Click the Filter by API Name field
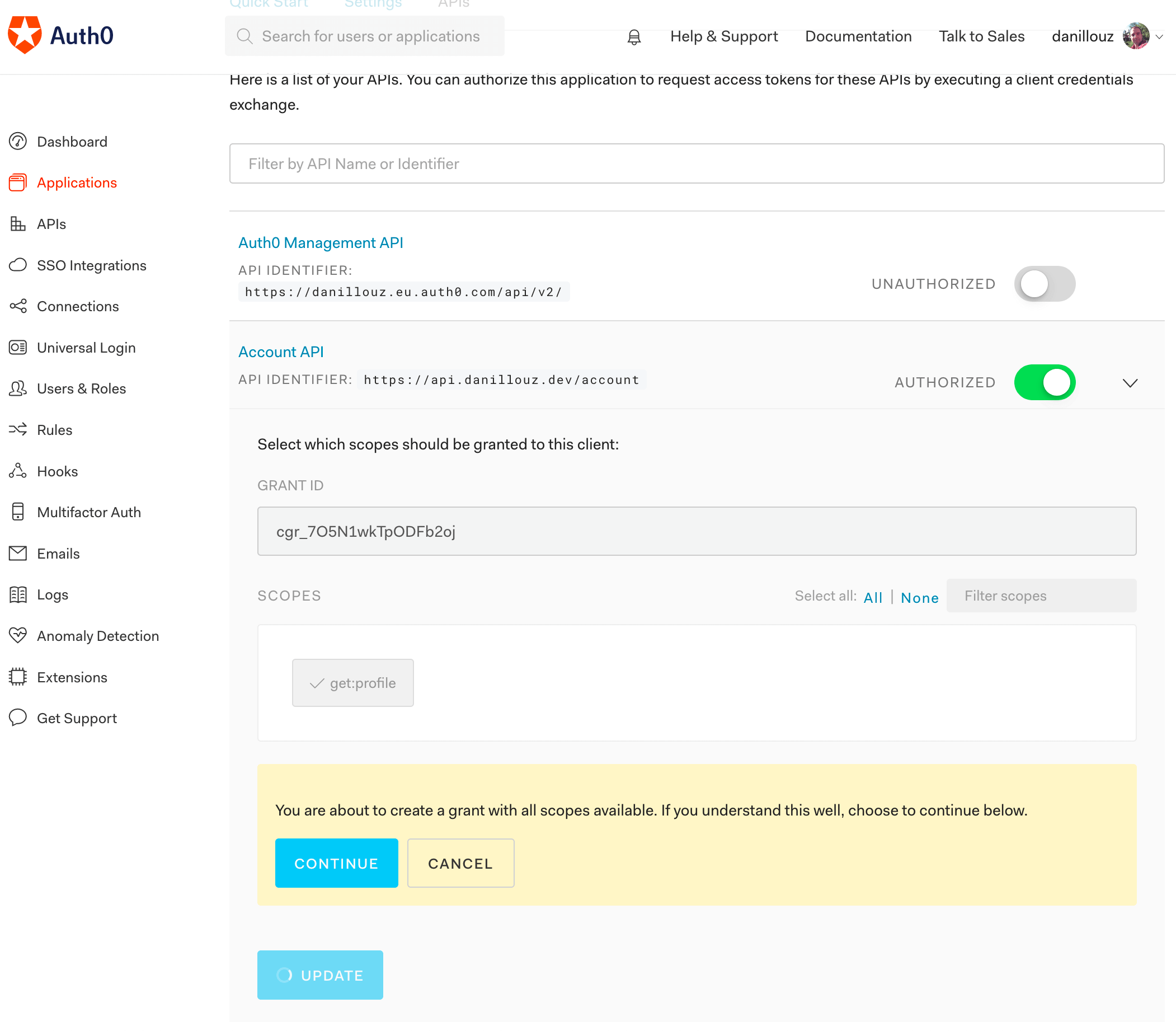The width and height of the screenshot is (1176, 1031). coord(697,164)
